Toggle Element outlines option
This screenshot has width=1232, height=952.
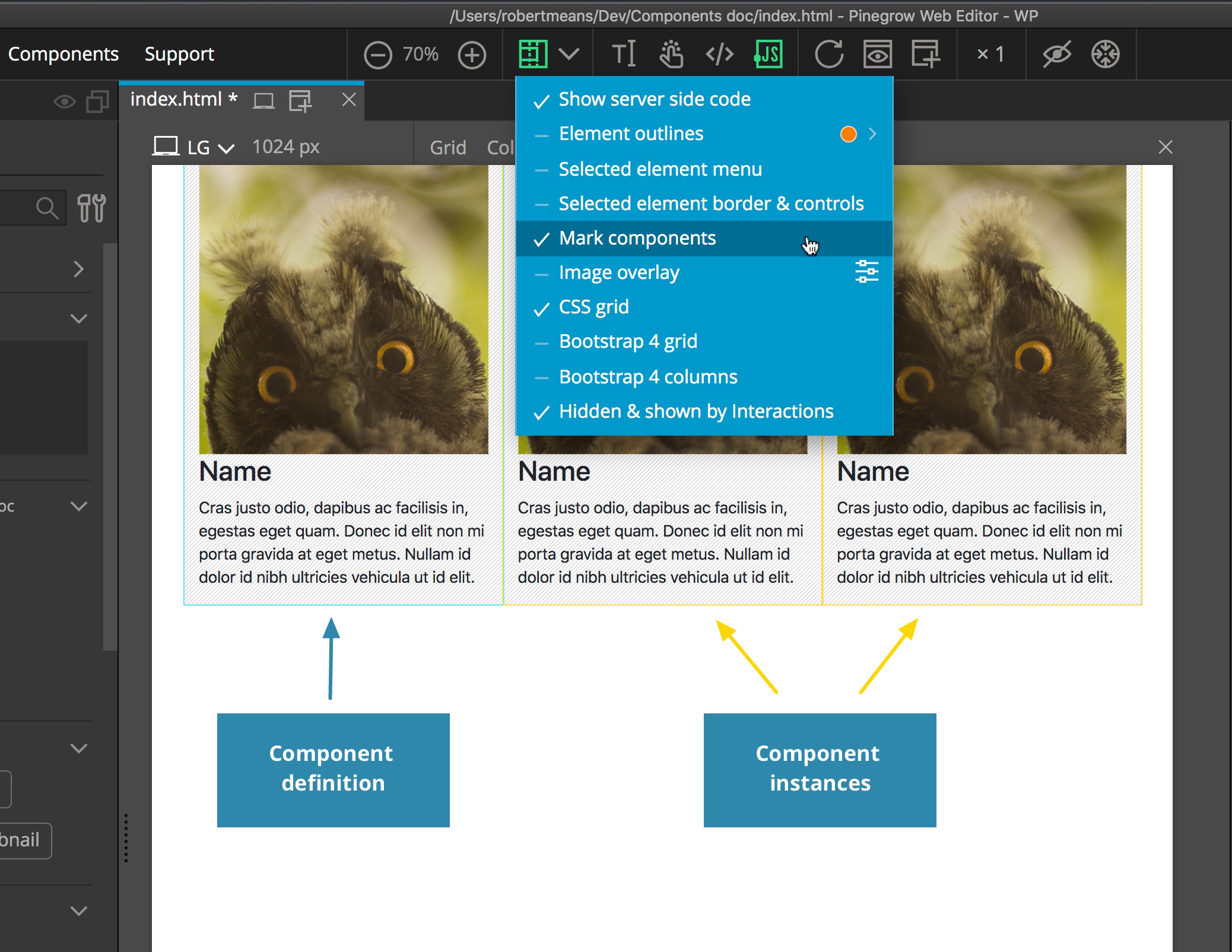(704, 134)
